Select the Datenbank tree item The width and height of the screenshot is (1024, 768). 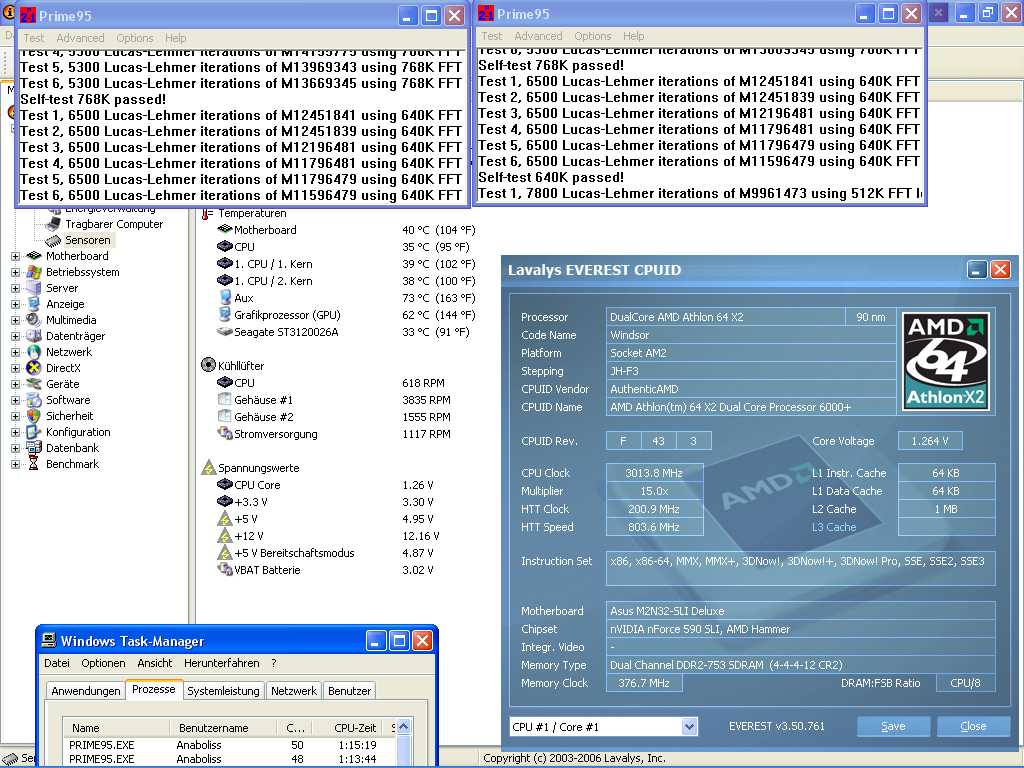coord(72,448)
